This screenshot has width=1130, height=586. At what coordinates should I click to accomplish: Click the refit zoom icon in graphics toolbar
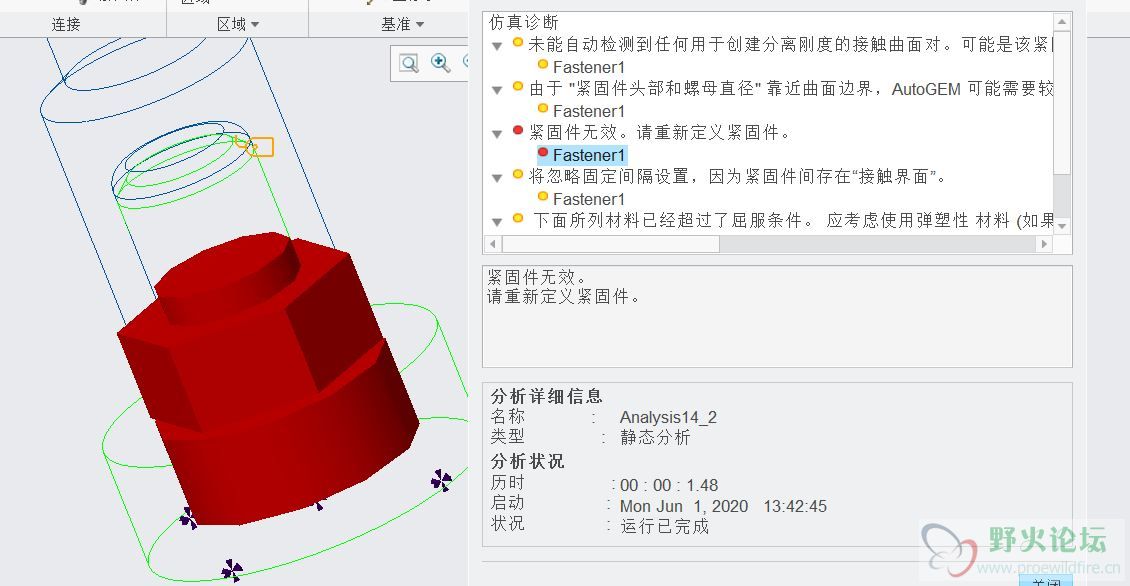409,63
